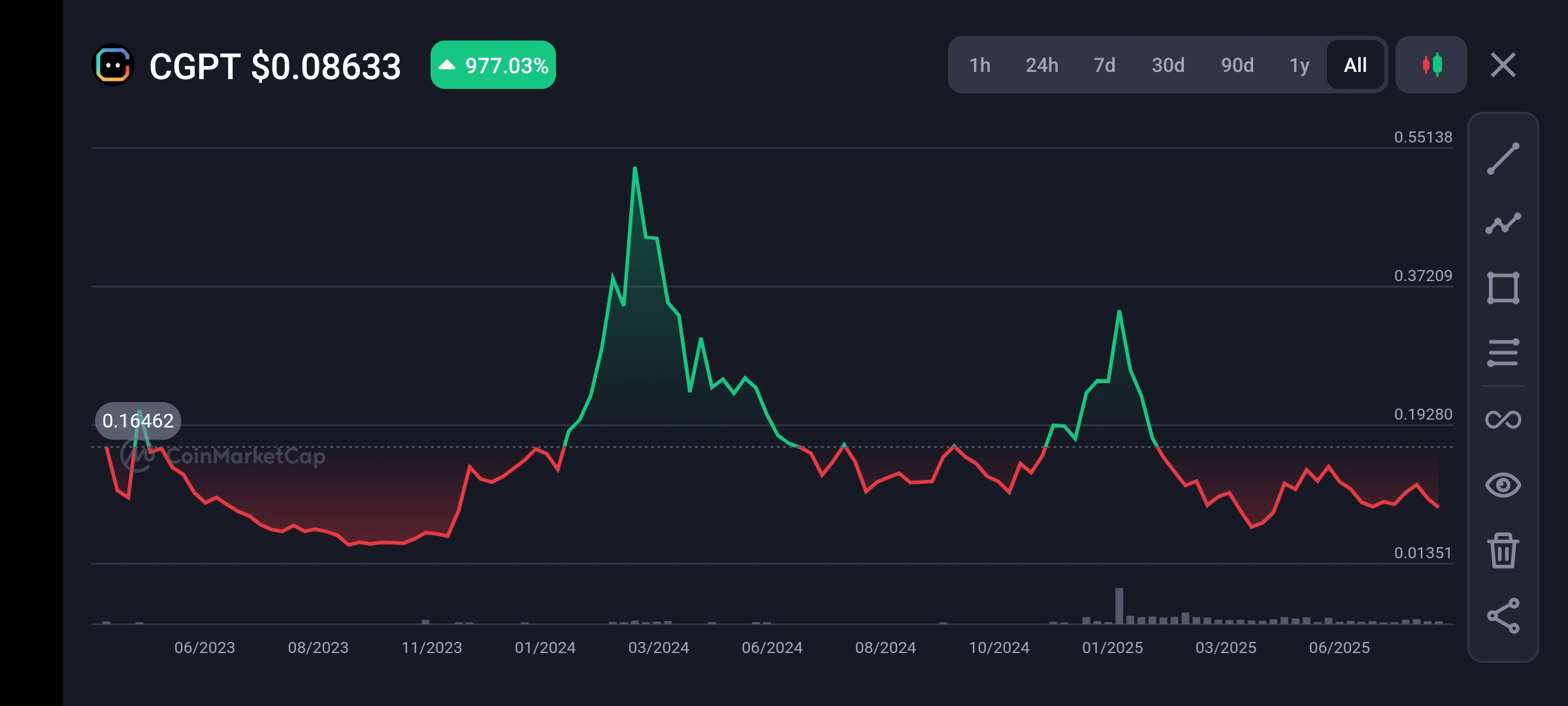This screenshot has height=706, width=1568.
Task: Select the 7d time range
Action: coord(1104,65)
